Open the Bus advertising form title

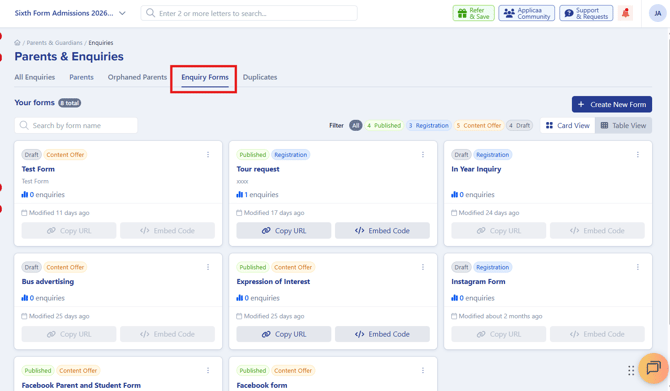[x=47, y=282]
